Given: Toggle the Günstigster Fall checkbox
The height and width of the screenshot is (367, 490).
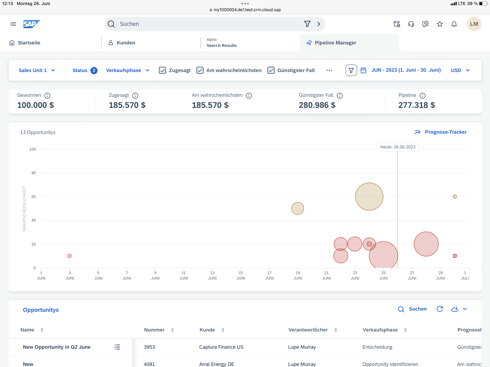Looking at the screenshot, I should pyautogui.click(x=271, y=70).
